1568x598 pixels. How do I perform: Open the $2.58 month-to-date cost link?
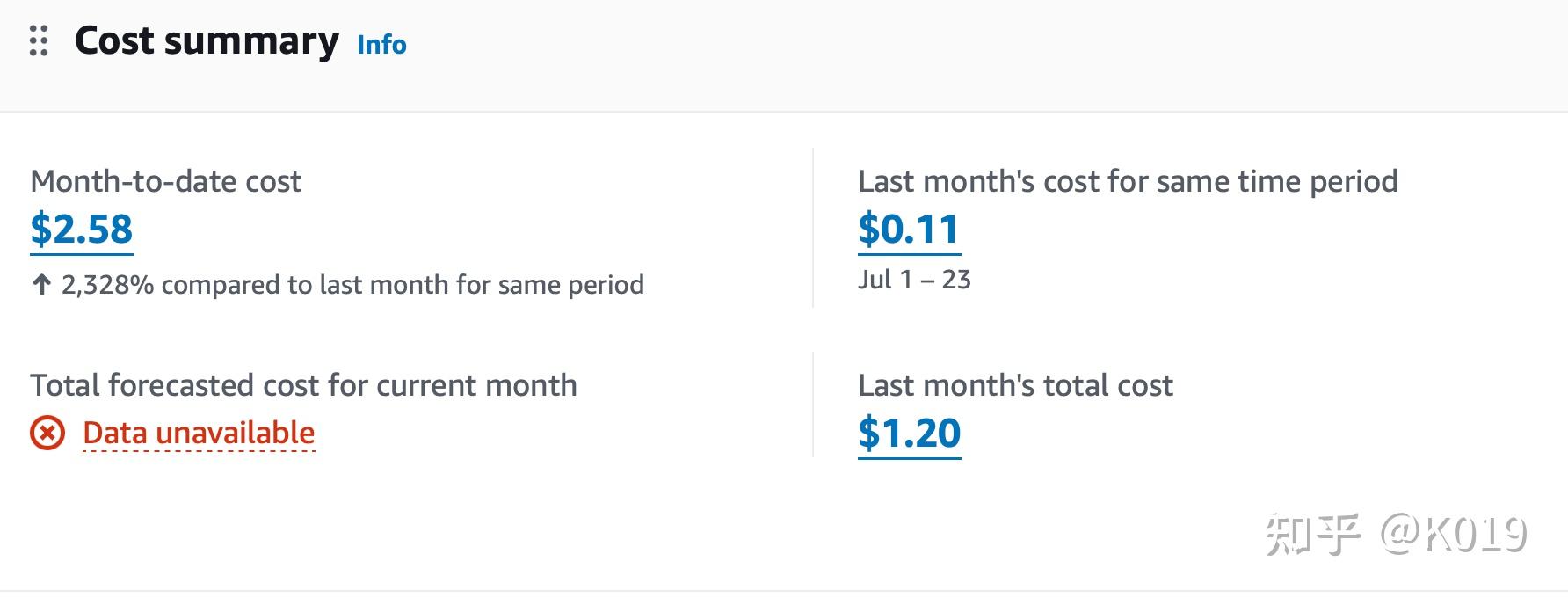[81, 230]
